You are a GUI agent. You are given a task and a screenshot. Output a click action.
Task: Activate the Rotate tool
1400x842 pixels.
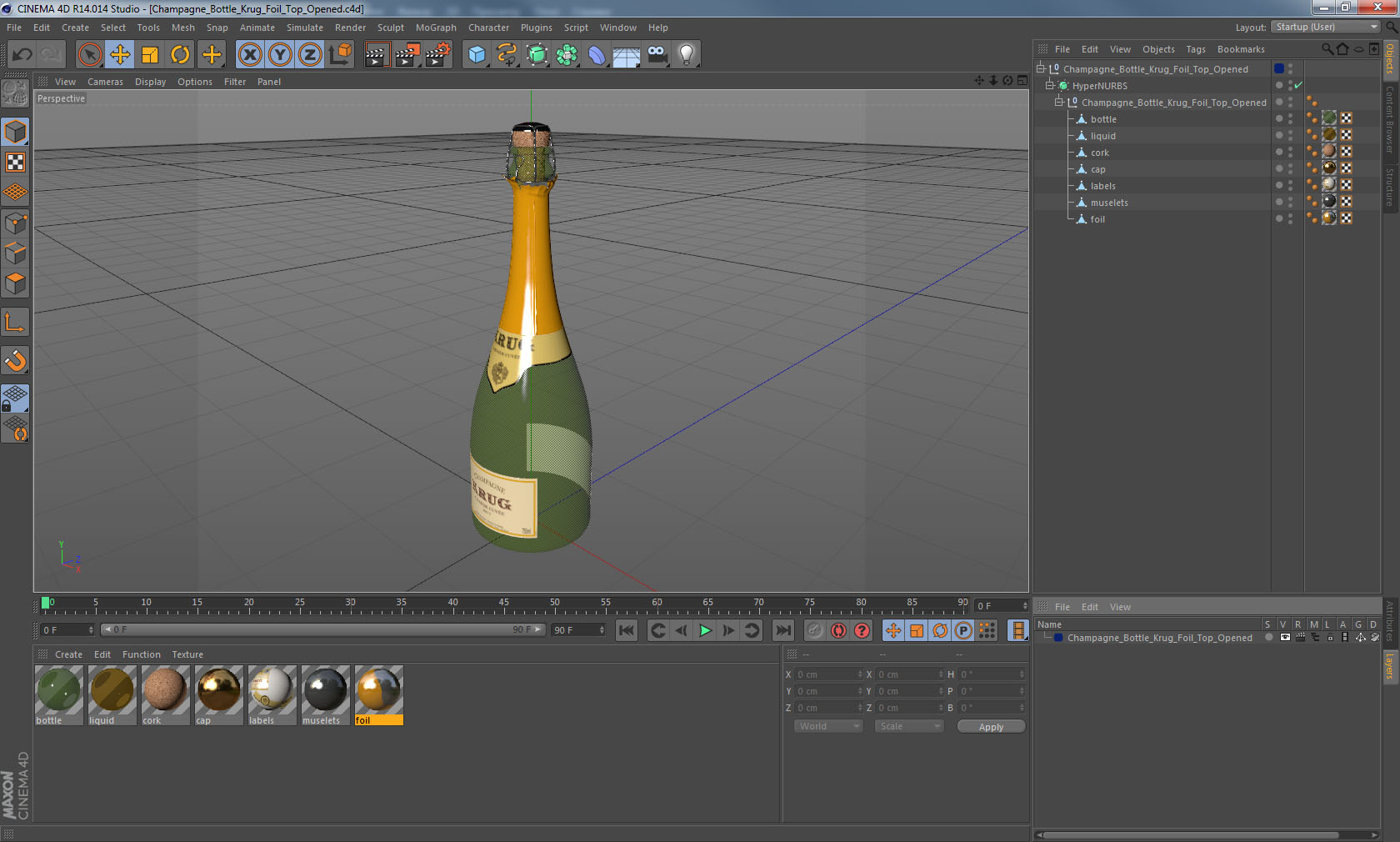[x=180, y=55]
